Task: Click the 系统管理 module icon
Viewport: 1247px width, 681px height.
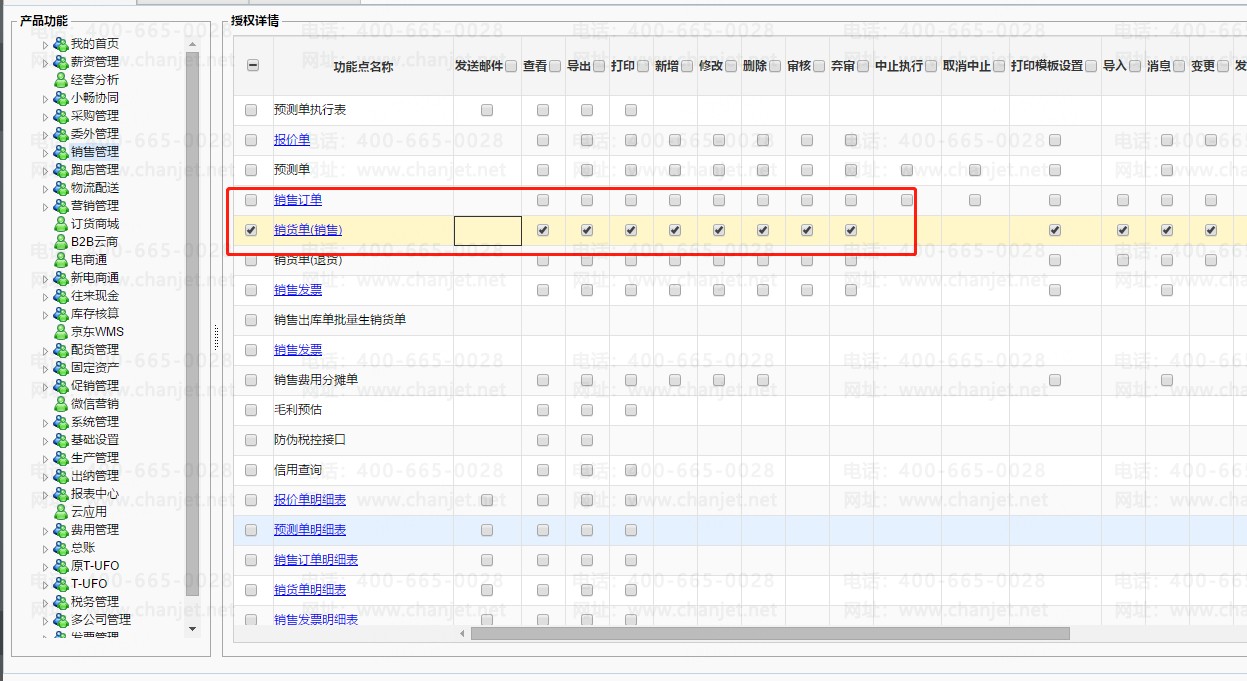Action: [x=61, y=422]
